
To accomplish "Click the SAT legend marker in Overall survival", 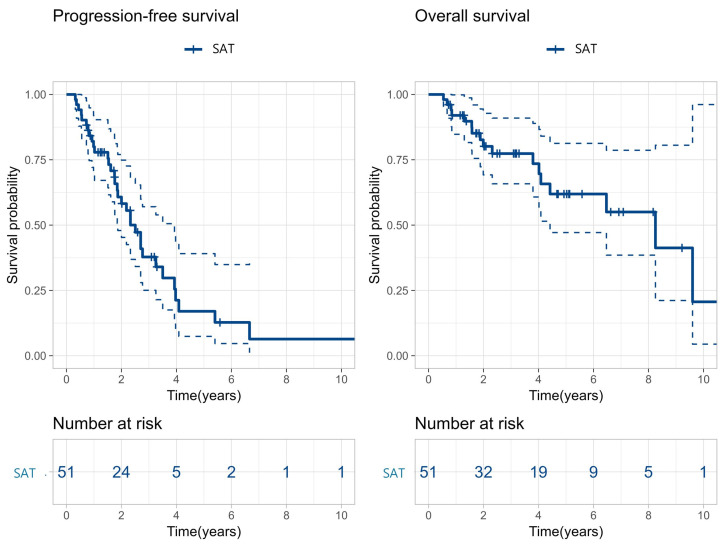I will point(555,49).
